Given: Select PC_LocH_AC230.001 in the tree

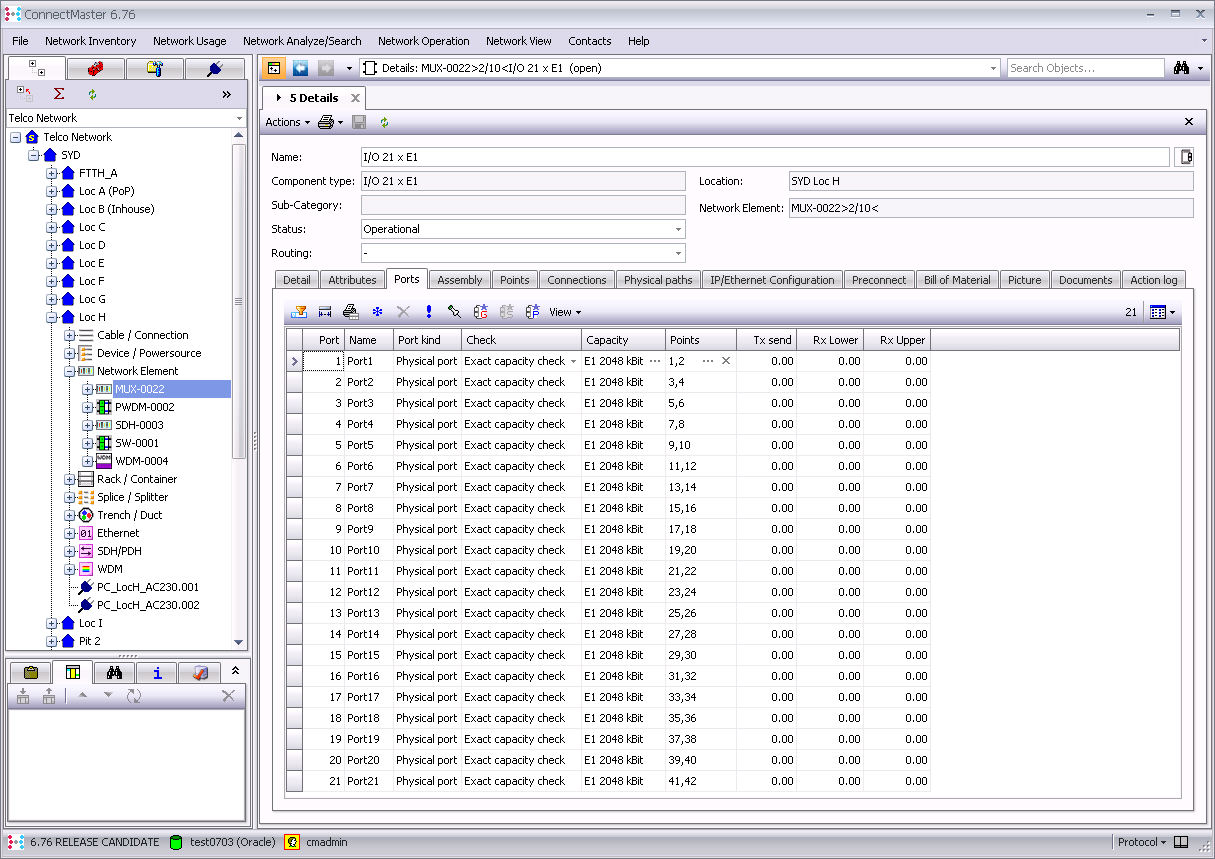Looking at the screenshot, I should (x=148, y=587).
